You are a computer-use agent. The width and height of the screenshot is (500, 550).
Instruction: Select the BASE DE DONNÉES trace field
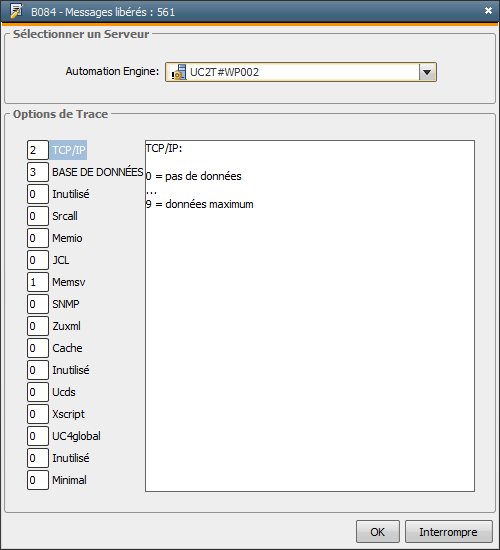(38, 172)
